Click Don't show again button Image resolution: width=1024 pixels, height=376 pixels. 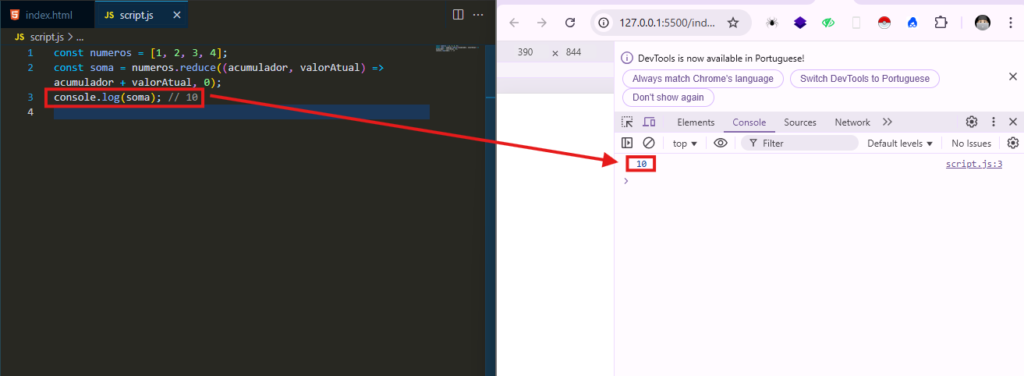point(668,97)
